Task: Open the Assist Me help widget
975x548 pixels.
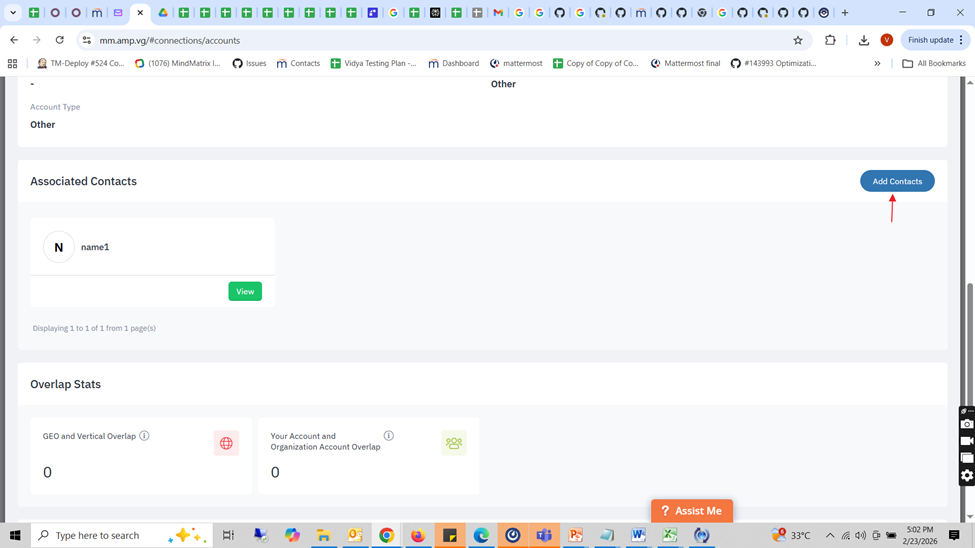Action: click(x=692, y=511)
